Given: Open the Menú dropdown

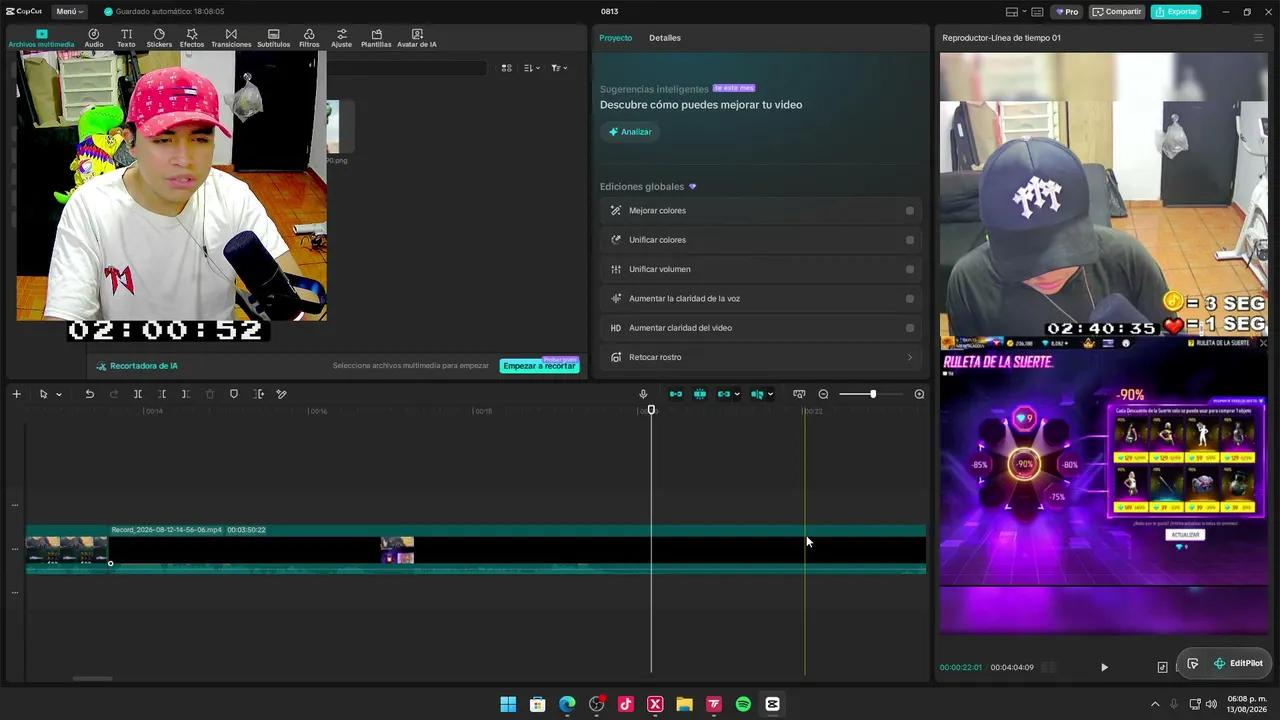Looking at the screenshot, I should (69, 12).
